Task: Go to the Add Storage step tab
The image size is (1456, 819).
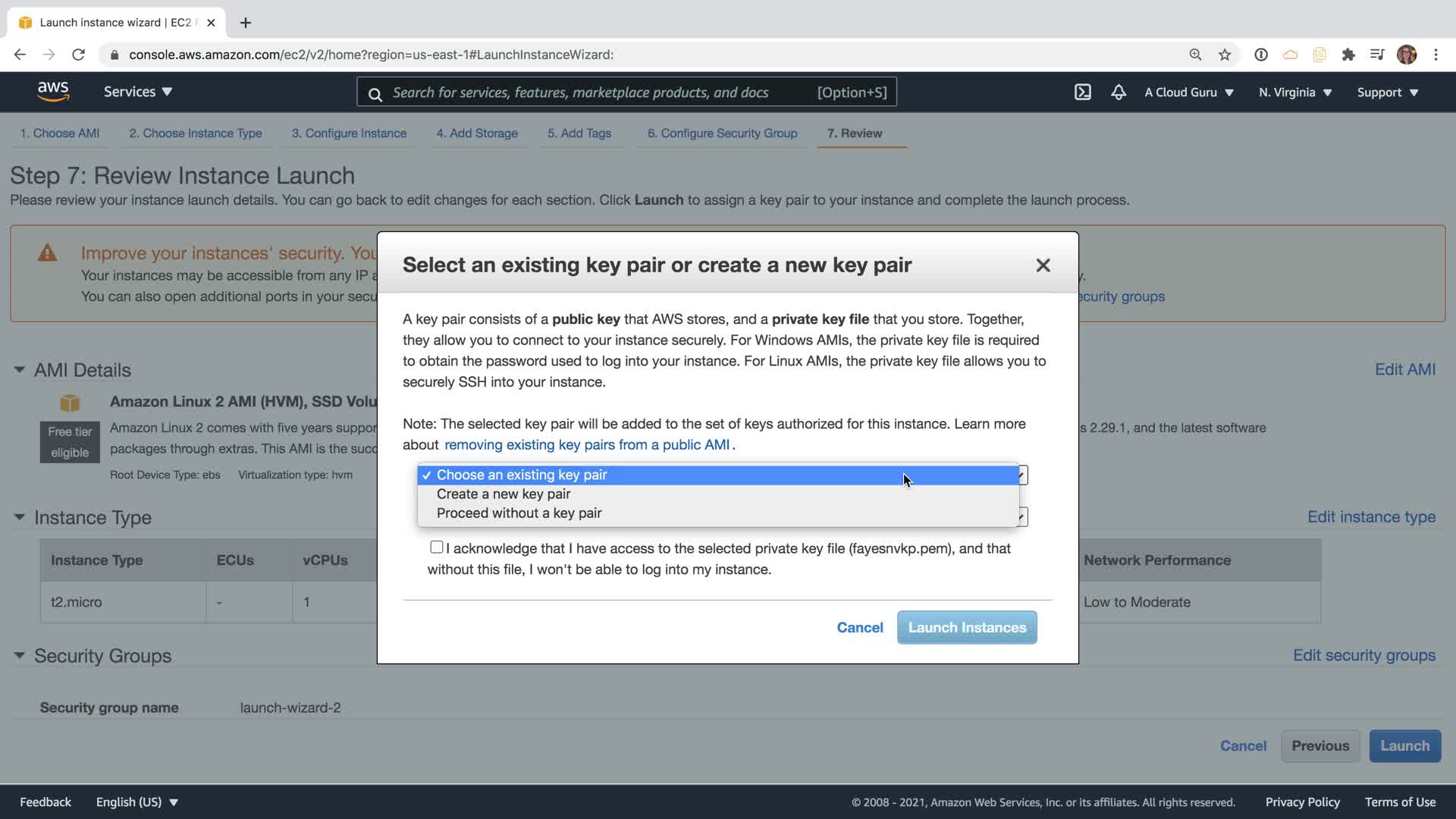Action: pos(477,133)
